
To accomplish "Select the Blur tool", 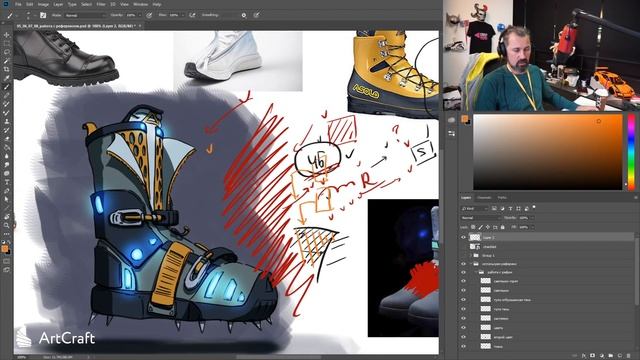I will (7, 156).
